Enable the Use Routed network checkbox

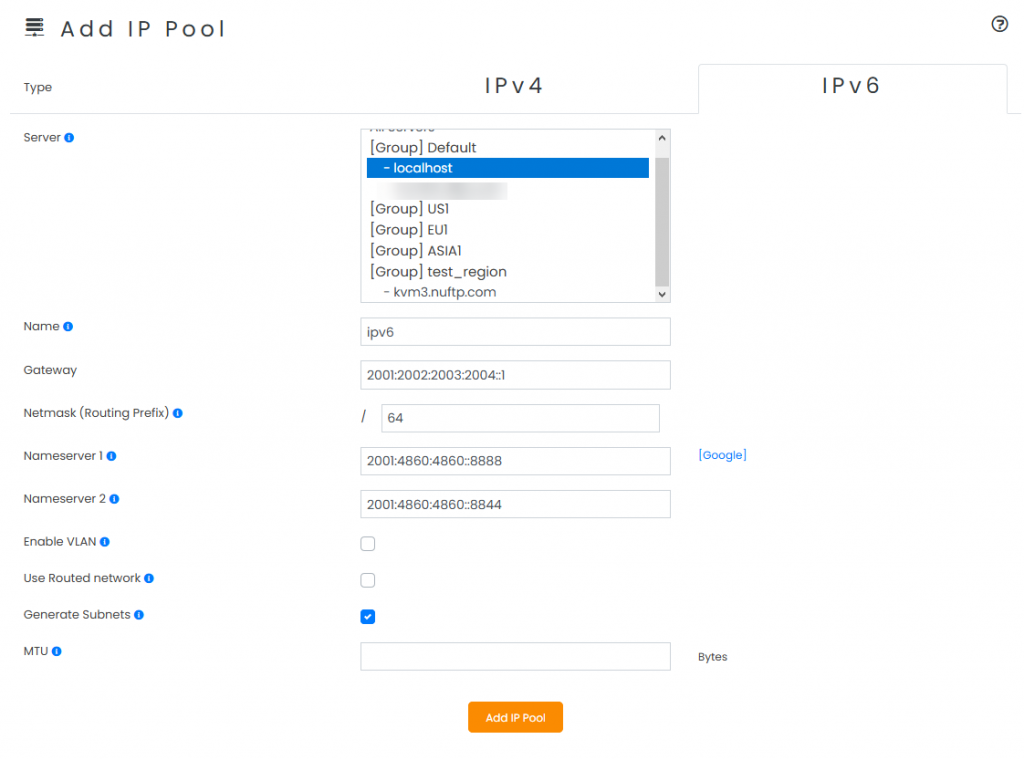(x=368, y=580)
